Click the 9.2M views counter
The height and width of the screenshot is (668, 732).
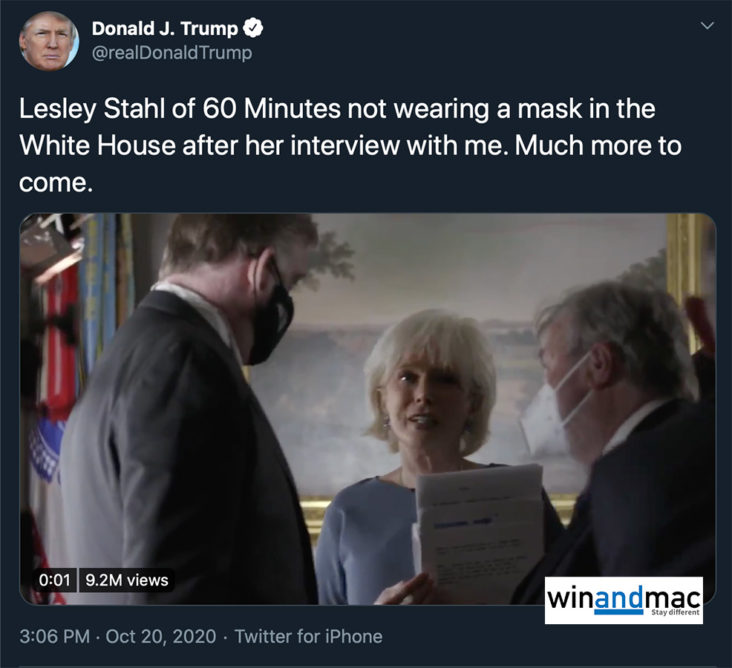(127, 580)
